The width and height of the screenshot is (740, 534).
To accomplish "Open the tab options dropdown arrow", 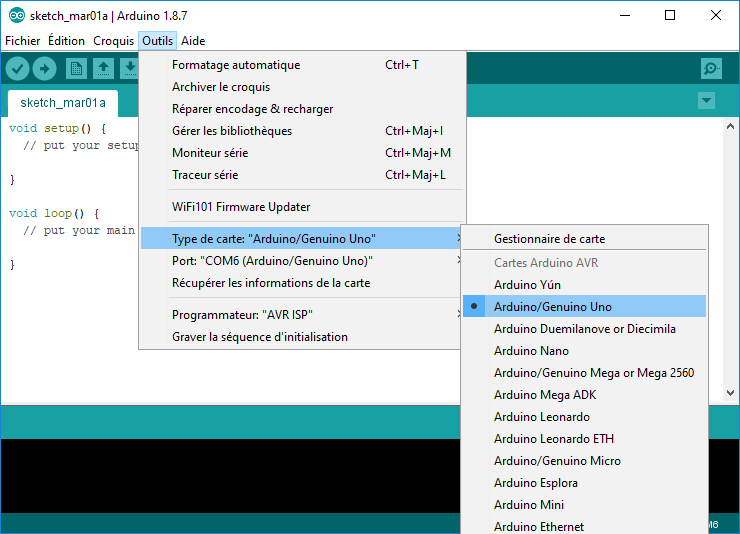I will coord(706,100).
